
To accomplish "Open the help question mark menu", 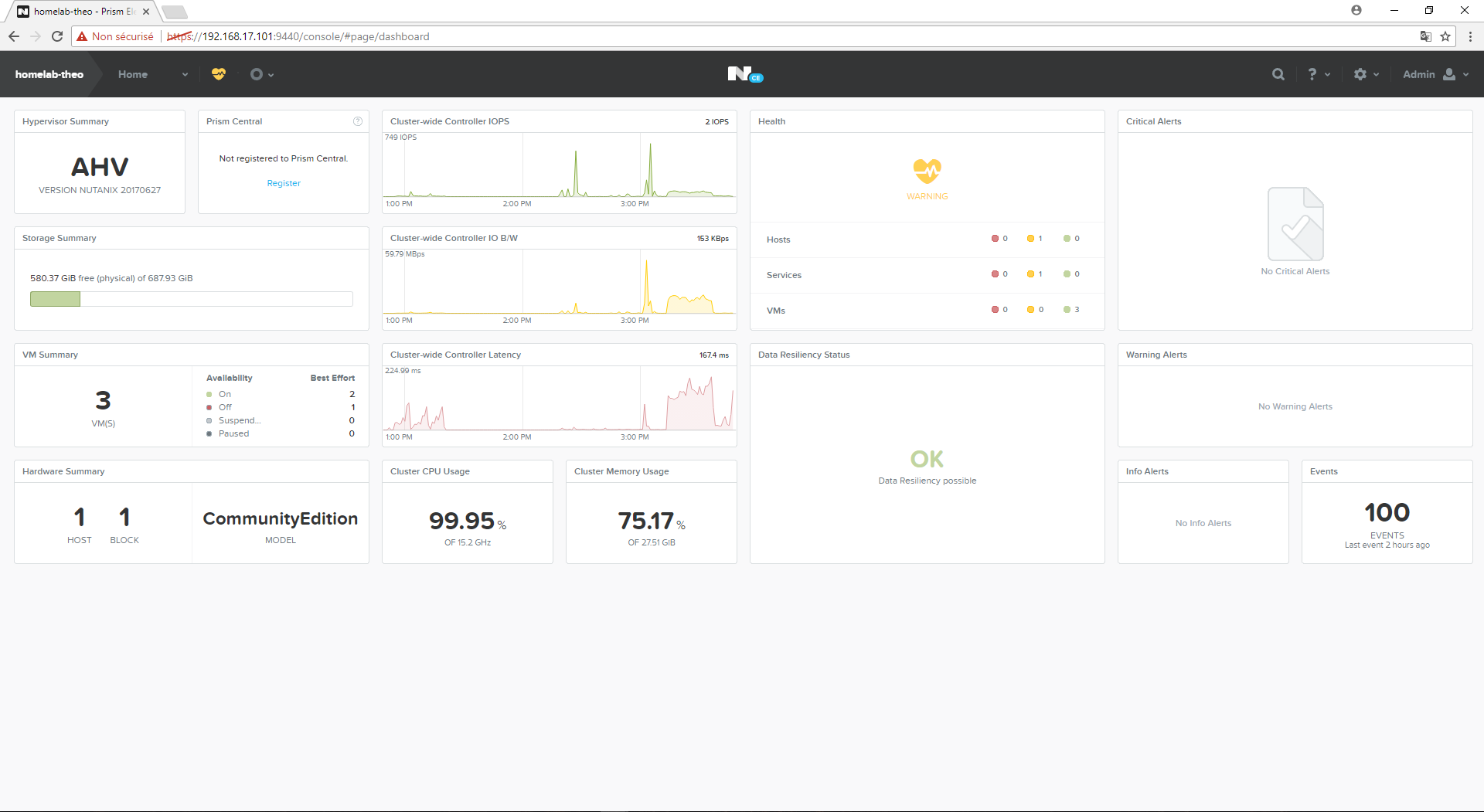I will 1312,74.
